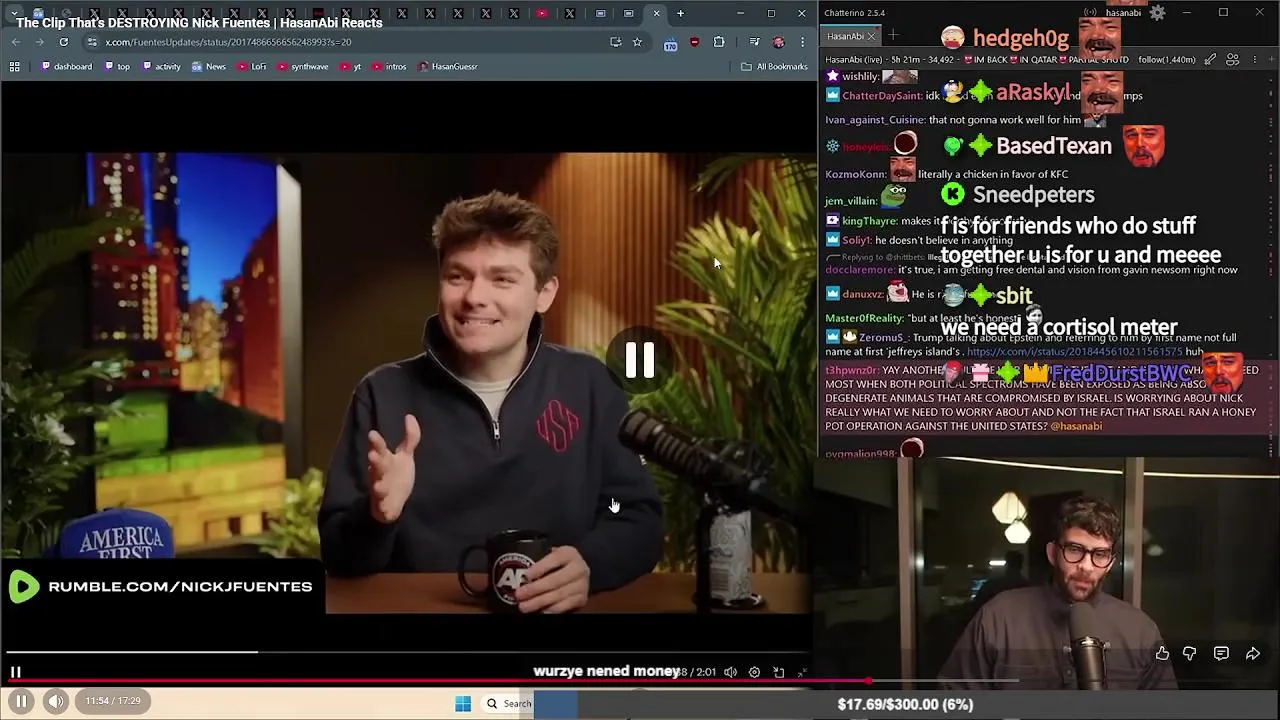Open the Chatterino moderation sword icon
Viewport: 1280px width, 720px height.
tap(1210, 59)
